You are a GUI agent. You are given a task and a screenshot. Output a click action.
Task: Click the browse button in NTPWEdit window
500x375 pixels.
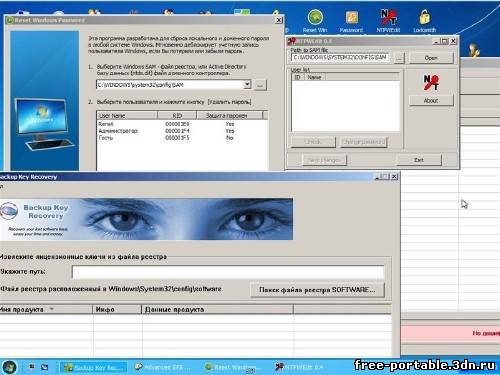click(x=399, y=58)
